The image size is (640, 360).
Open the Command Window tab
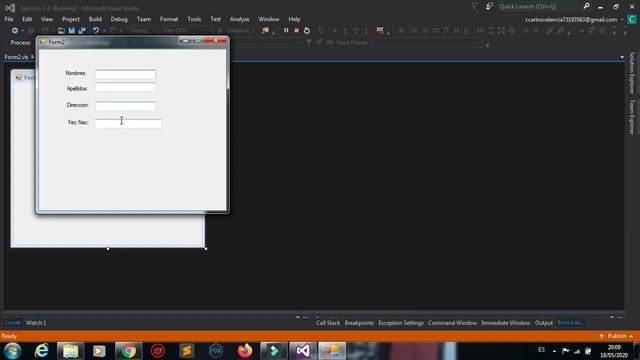[x=452, y=323]
